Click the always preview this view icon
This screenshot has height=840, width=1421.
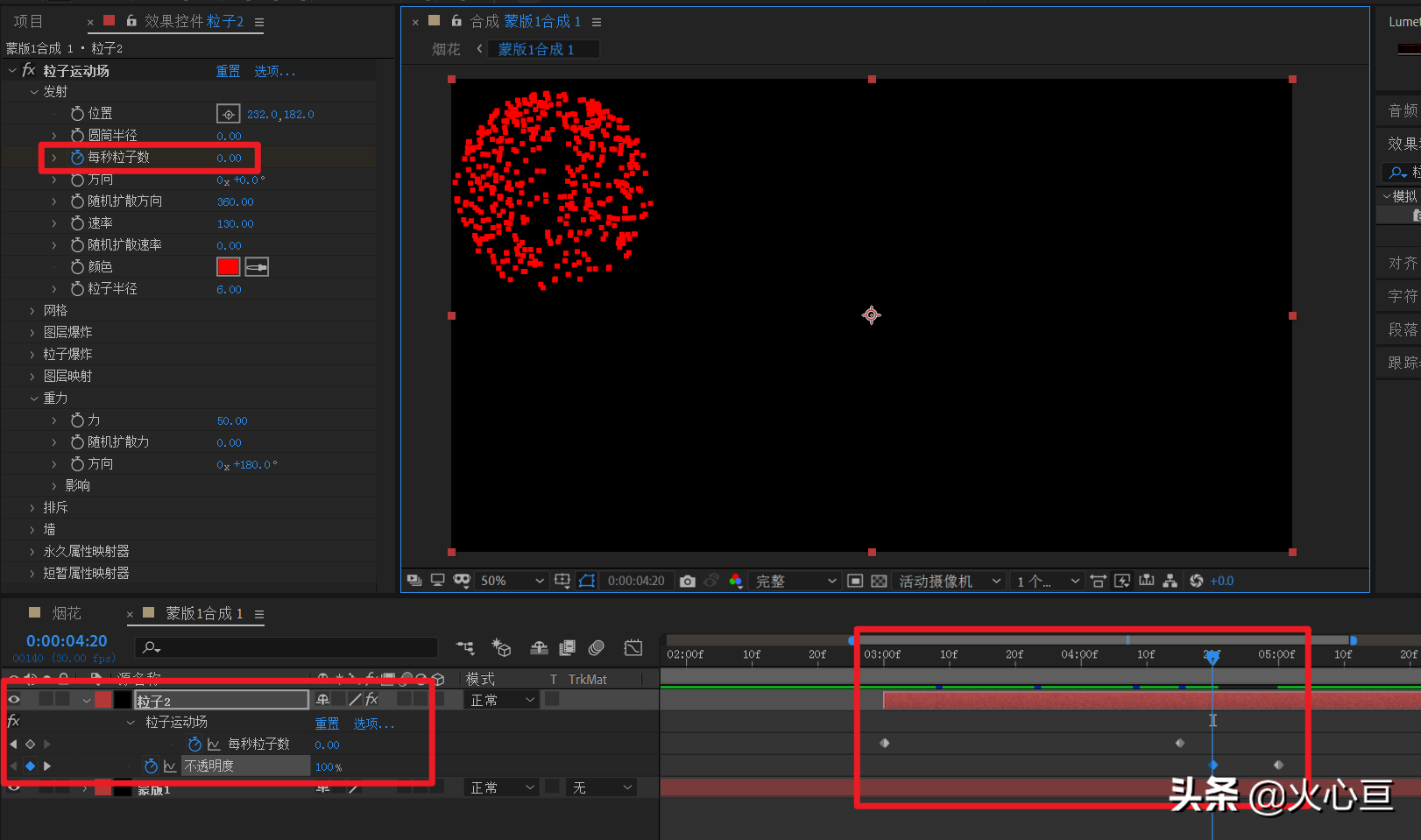(414, 581)
